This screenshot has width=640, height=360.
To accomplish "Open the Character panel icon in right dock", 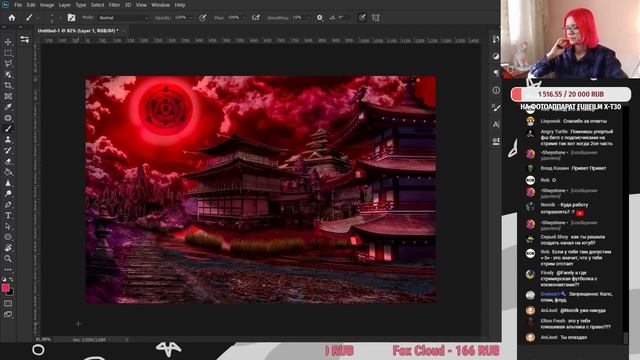I will click(496, 124).
